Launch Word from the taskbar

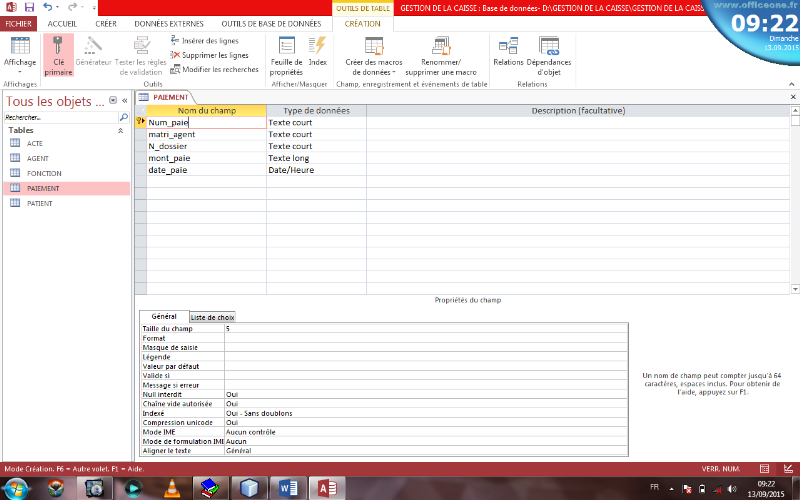click(286, 487)
